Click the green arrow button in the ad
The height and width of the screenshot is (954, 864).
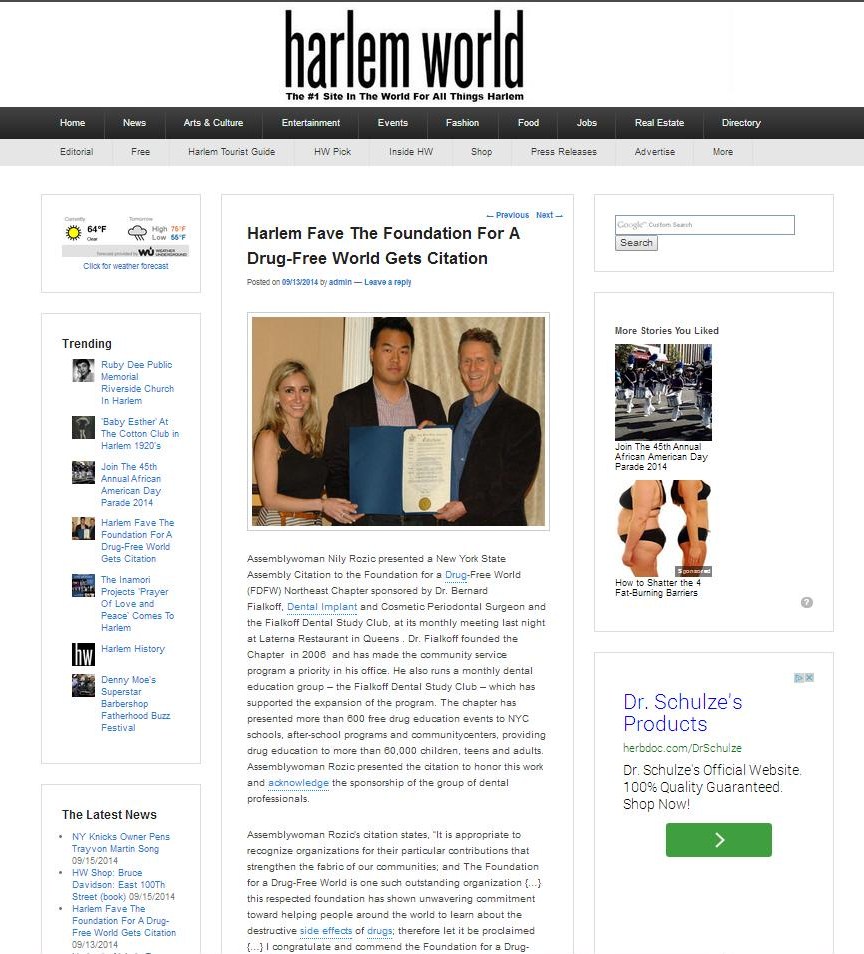pos(719,840)
